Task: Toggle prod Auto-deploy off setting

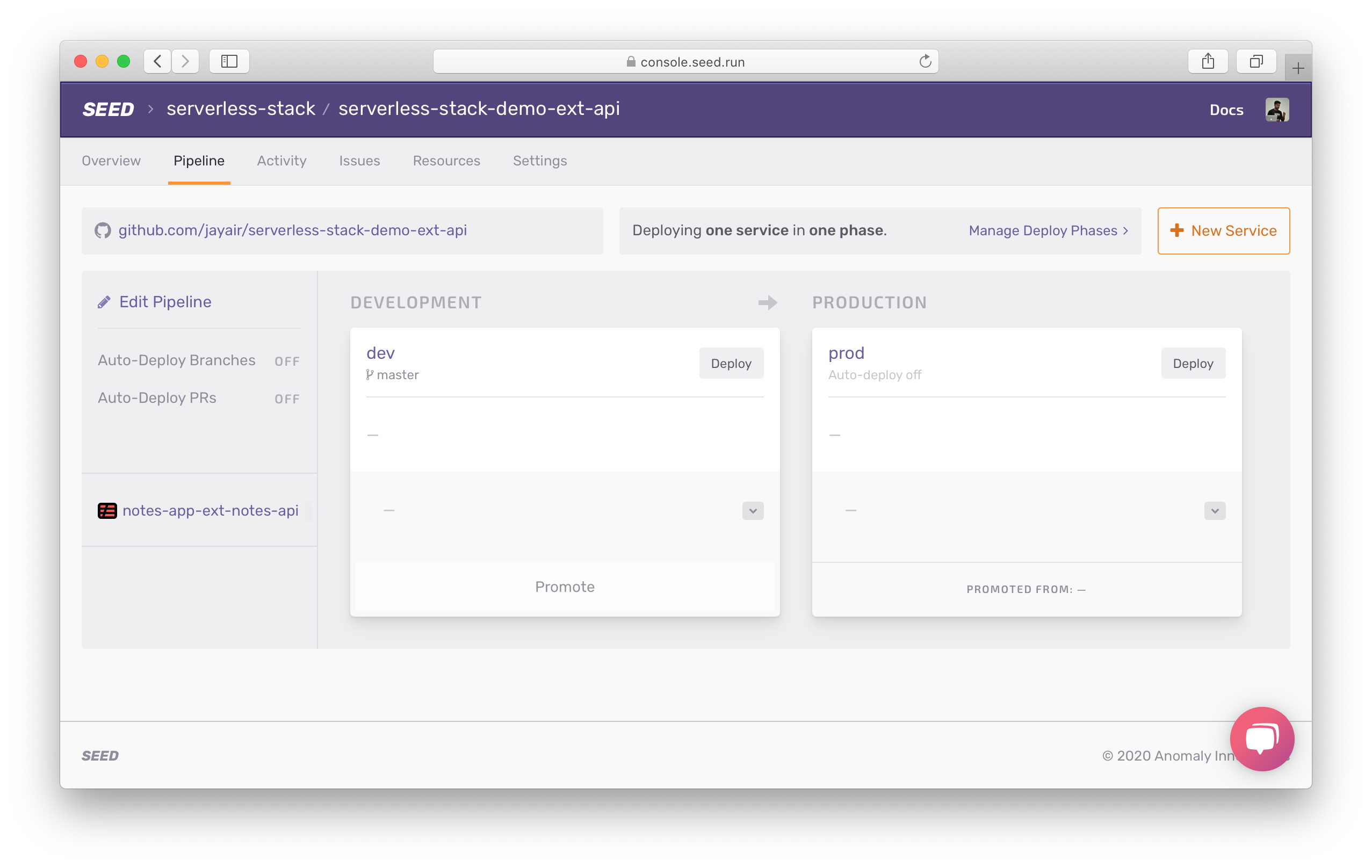Action: (875, 375)
